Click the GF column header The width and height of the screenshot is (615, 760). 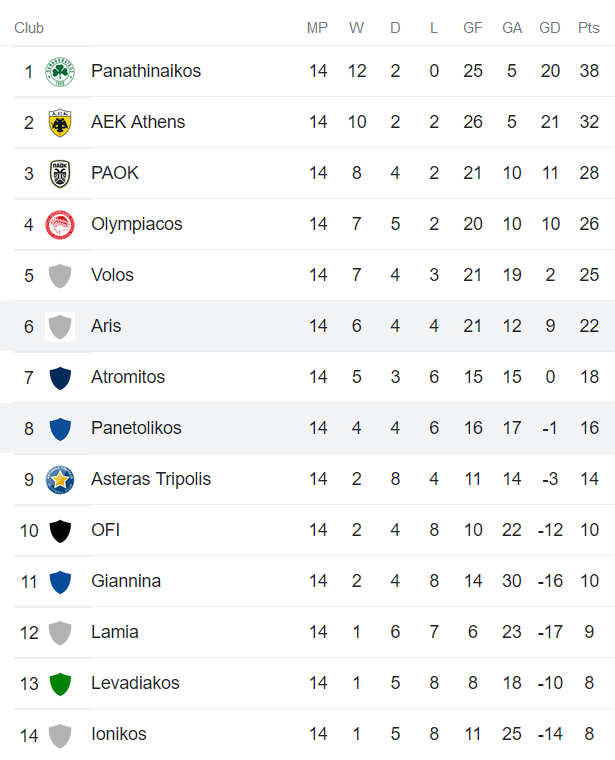(473, 28)
